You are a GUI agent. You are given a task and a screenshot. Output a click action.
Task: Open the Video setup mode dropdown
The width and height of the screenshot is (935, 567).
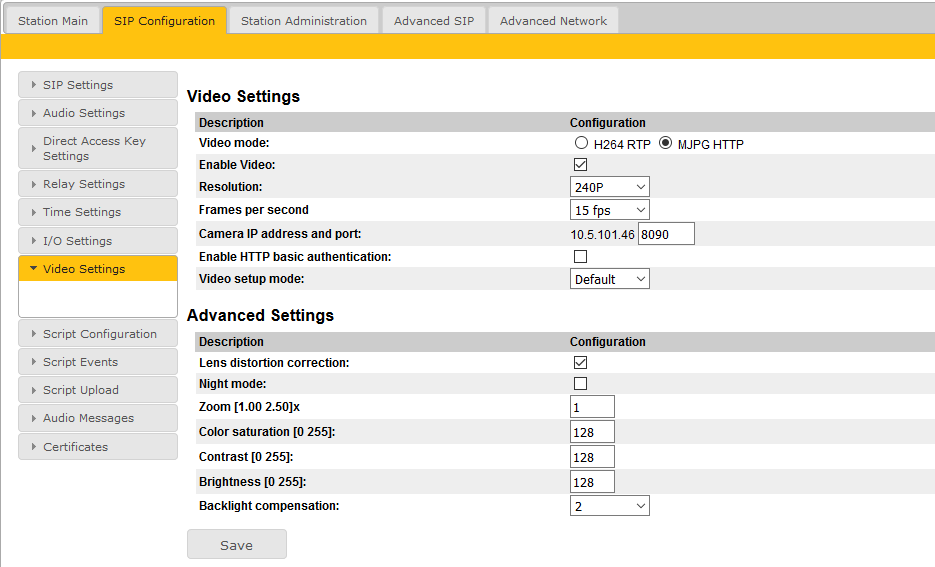tap(609, 279)
